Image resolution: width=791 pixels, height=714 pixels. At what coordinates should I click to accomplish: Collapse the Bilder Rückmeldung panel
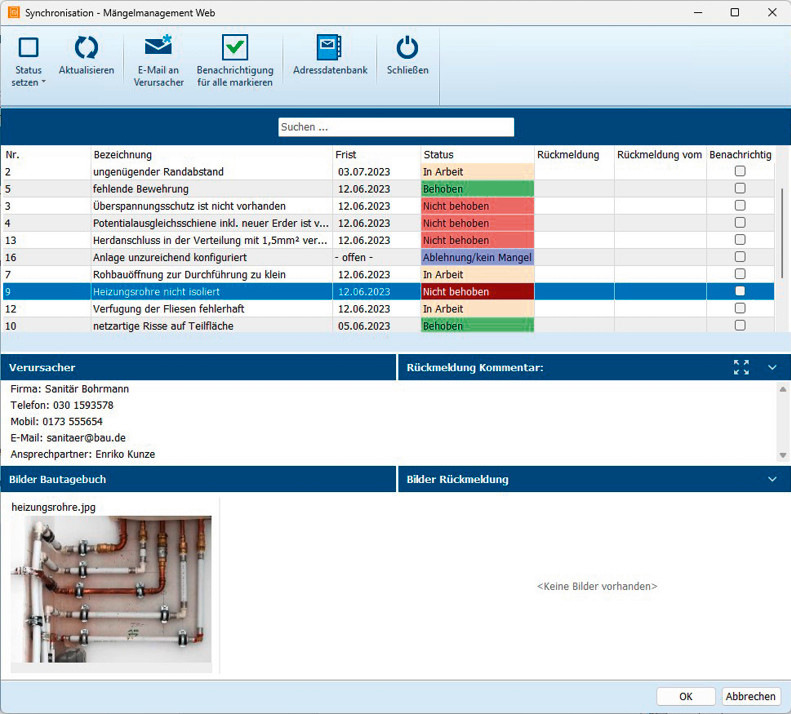pos(772,480)
